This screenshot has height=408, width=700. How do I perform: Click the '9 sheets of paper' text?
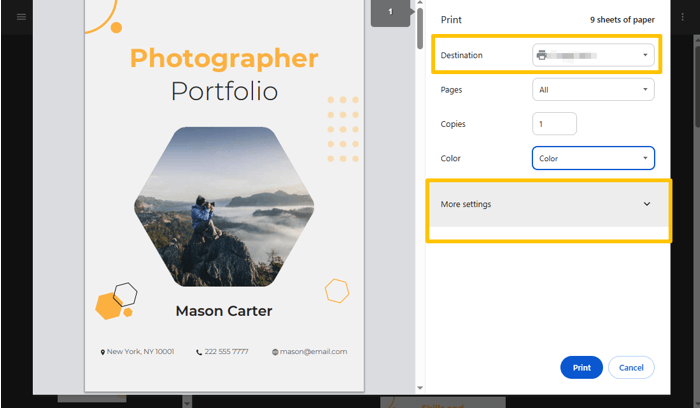coord(622,20)
